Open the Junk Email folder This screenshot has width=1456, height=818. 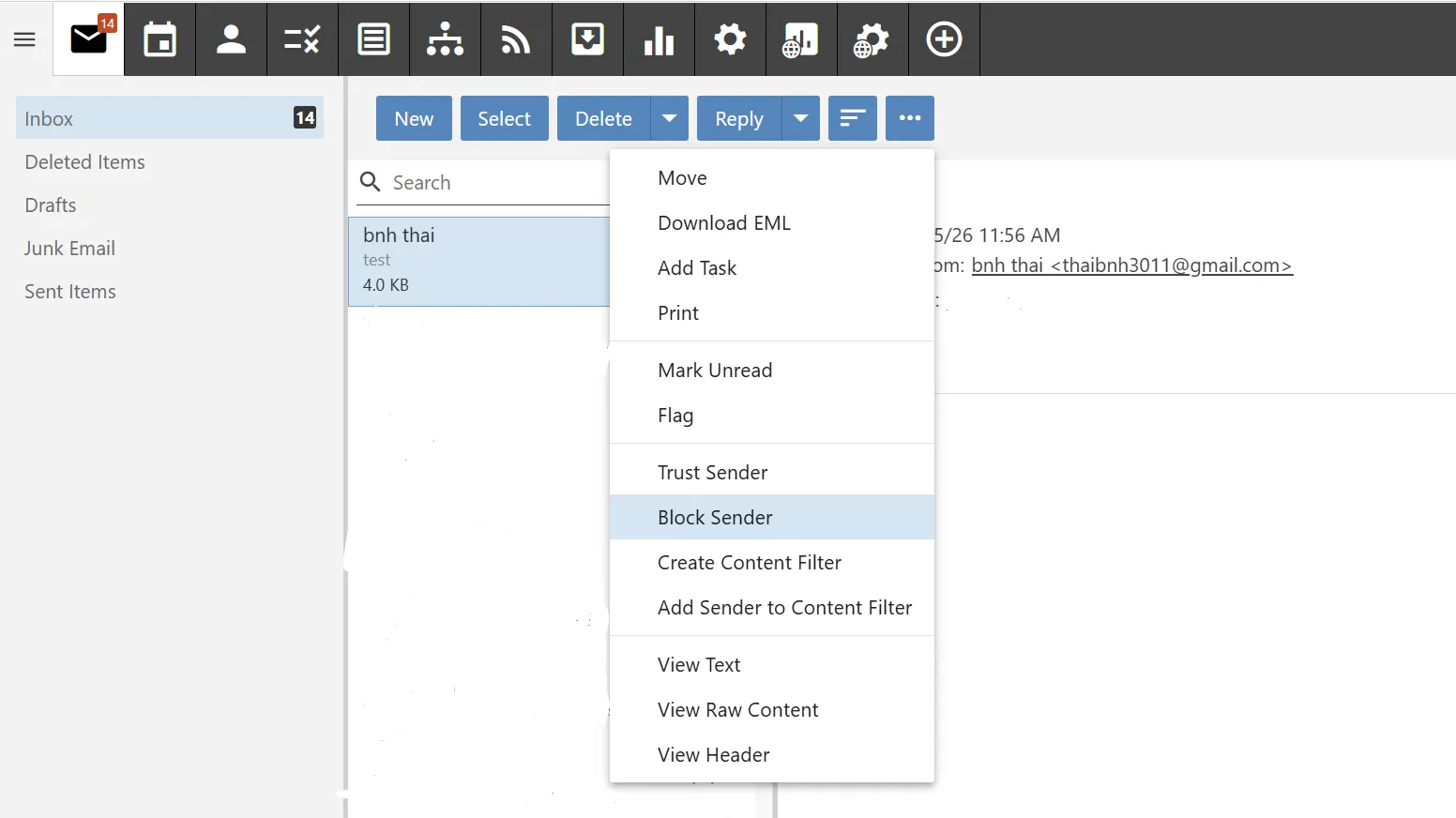[170, 249]
